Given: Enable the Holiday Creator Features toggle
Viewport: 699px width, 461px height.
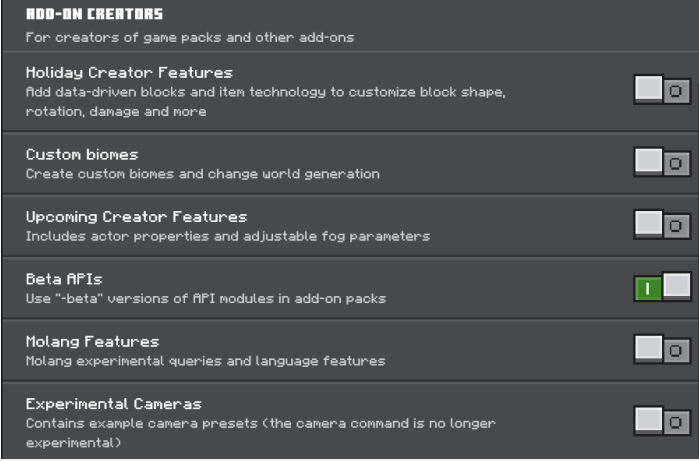Looking at the screenshot, I should pyautogui.click(x=662, y=91).
